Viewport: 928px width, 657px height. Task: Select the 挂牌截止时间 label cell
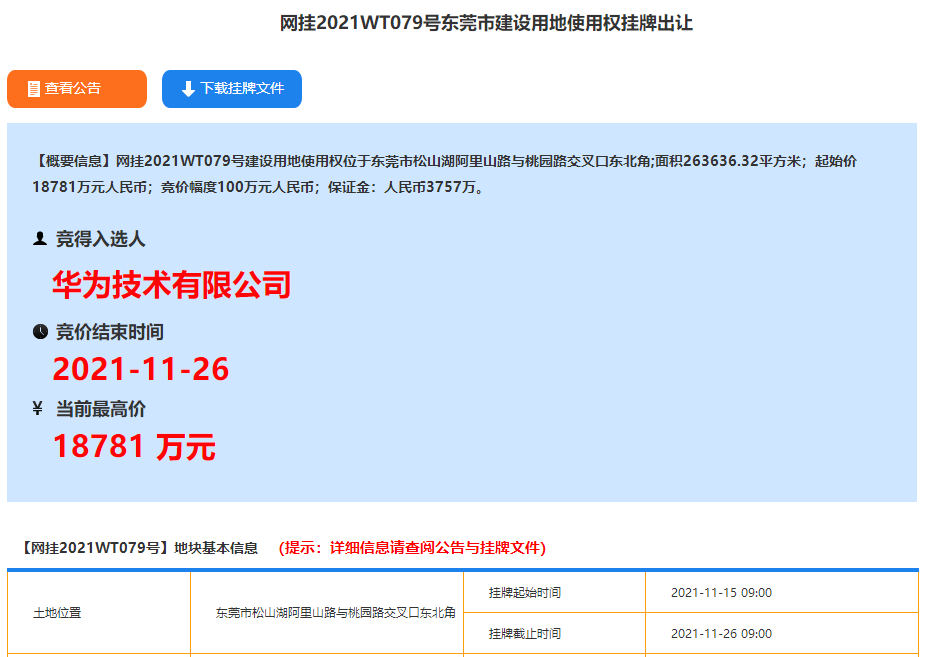click(x=525, y=633)
